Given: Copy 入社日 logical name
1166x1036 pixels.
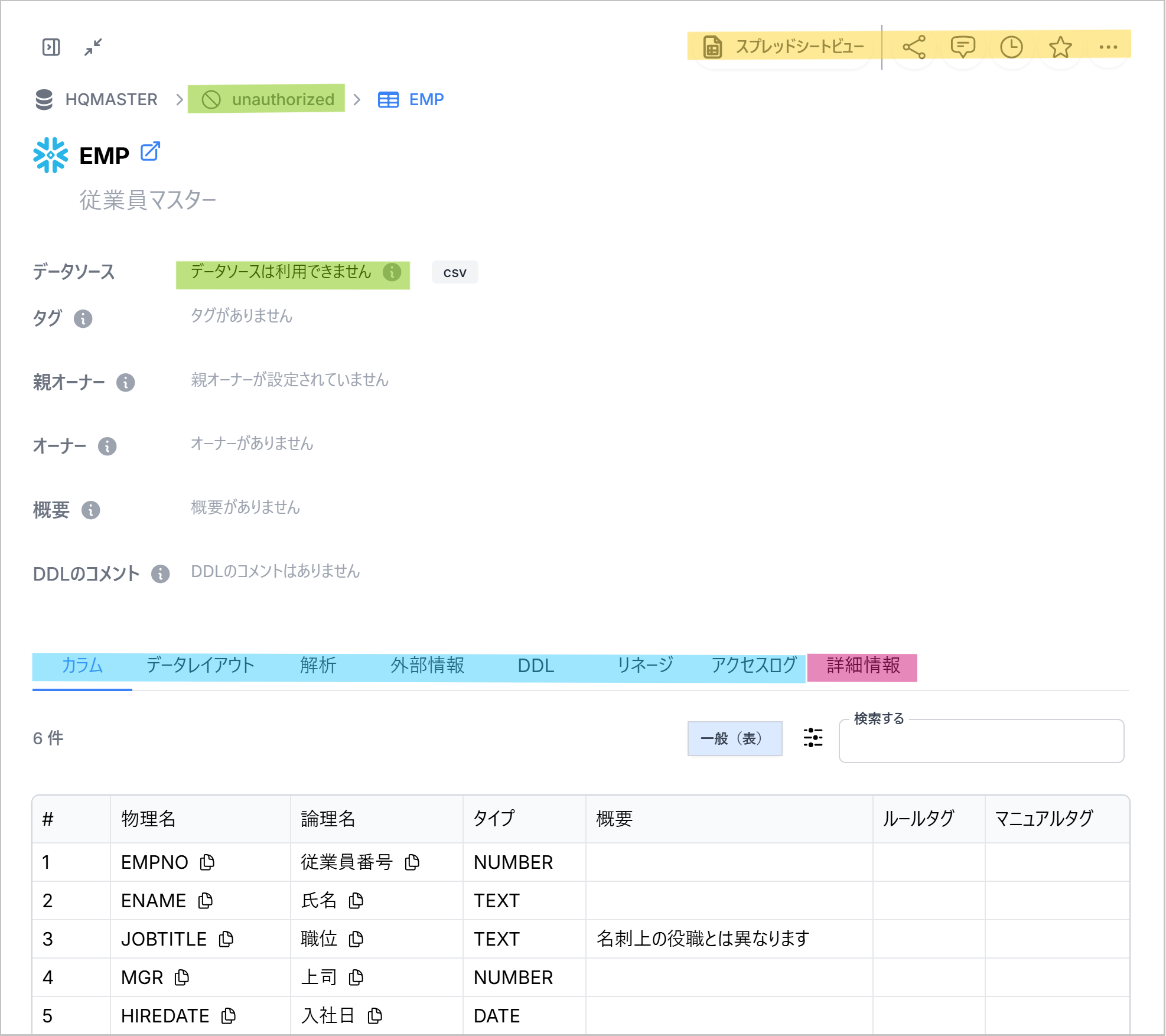Looking at the screenshot, I should point(375,1016).
